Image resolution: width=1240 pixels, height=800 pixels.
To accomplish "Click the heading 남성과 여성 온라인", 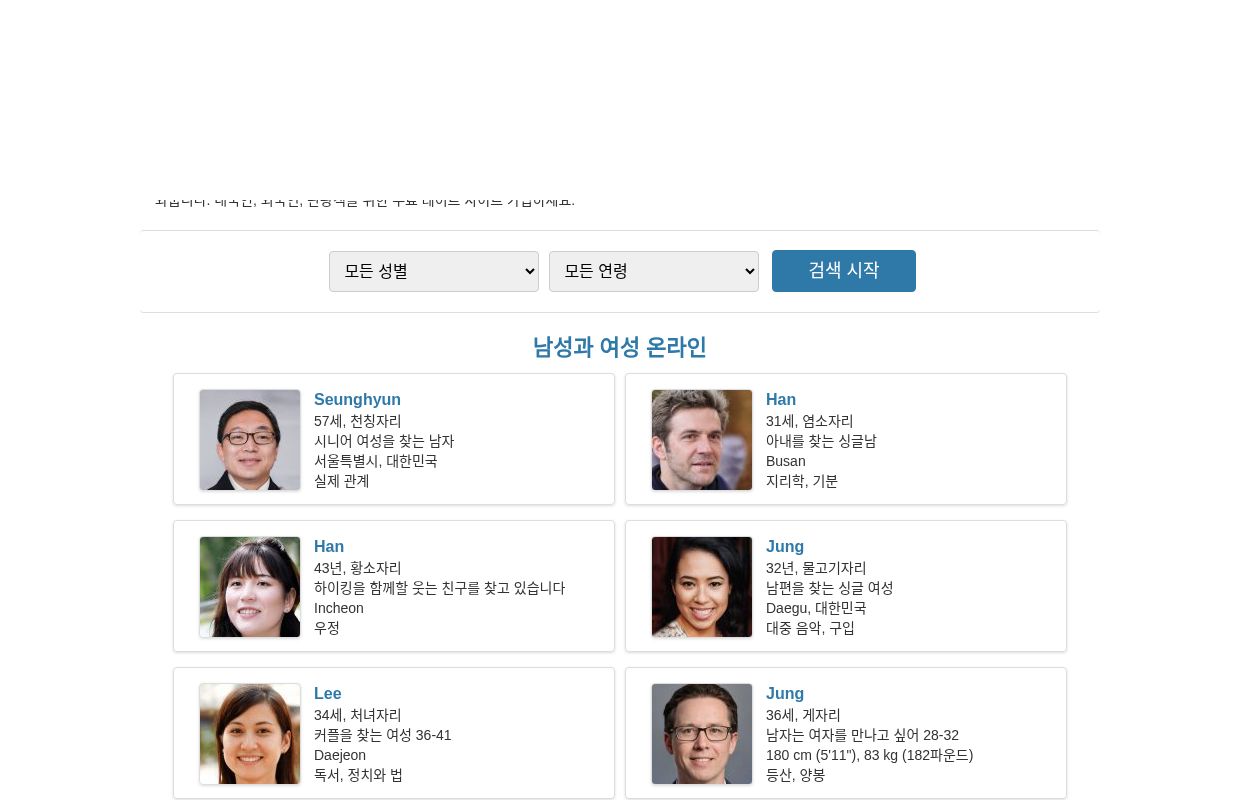I will click(x=620, y=347).
